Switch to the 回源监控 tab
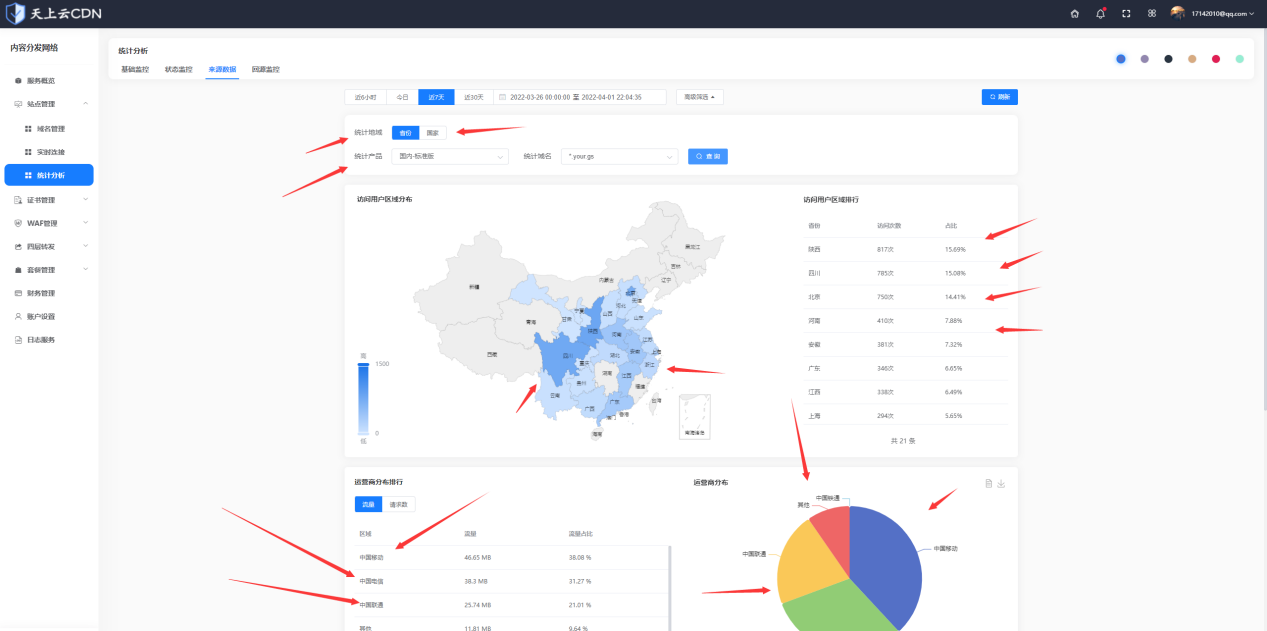The height and width of the screenshot is (631, 1267). point(266,70)
